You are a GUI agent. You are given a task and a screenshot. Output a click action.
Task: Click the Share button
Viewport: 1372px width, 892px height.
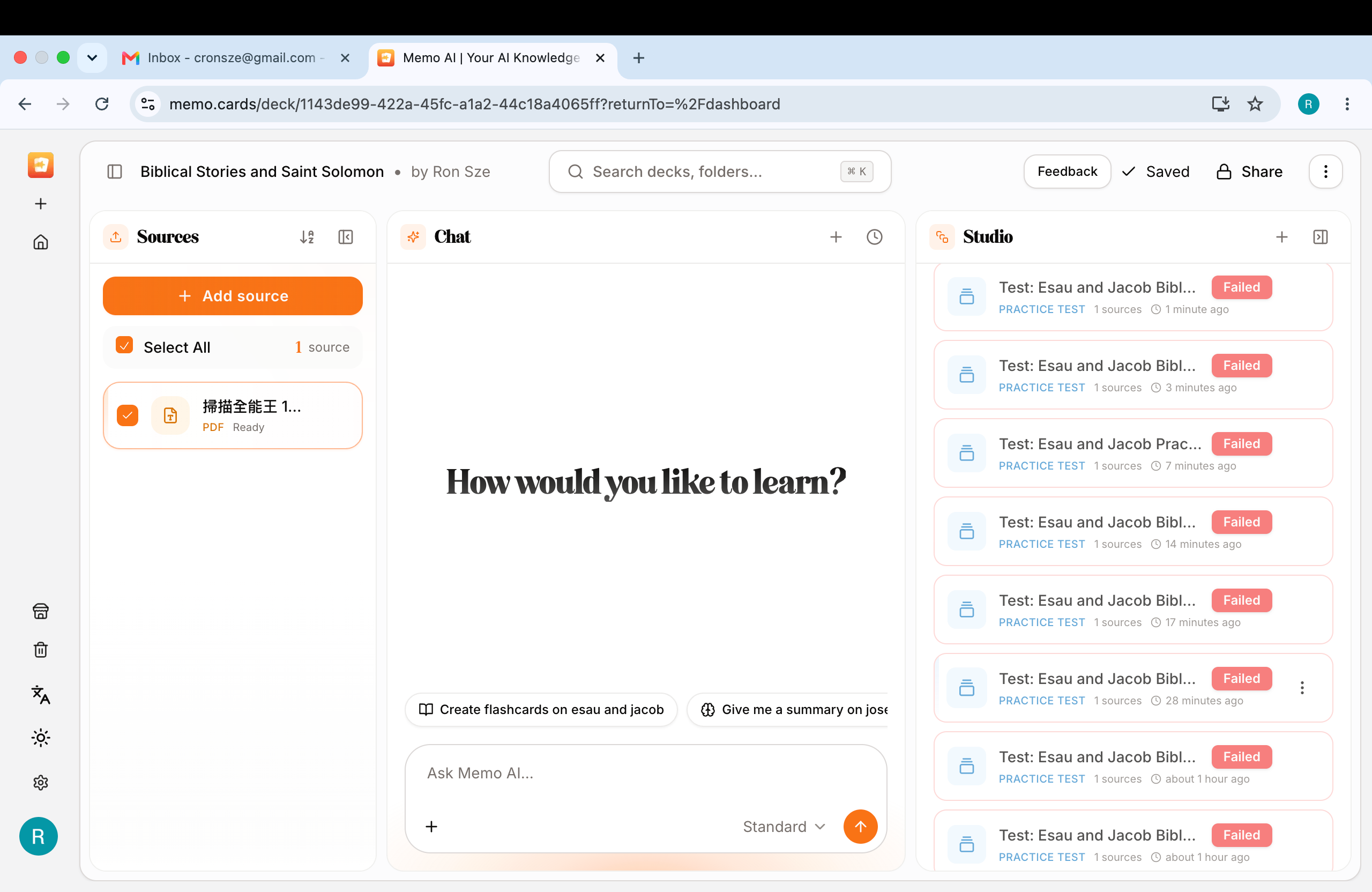1249,172
